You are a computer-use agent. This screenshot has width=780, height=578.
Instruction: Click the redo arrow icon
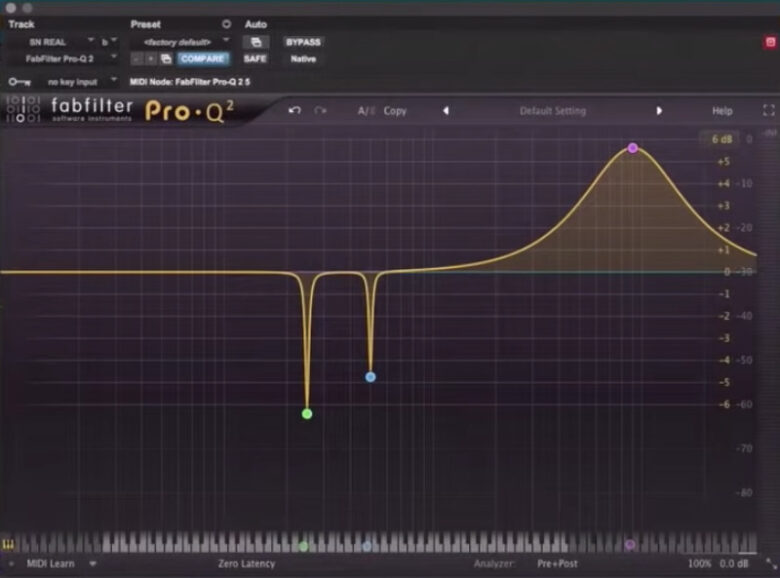point(320,110)
